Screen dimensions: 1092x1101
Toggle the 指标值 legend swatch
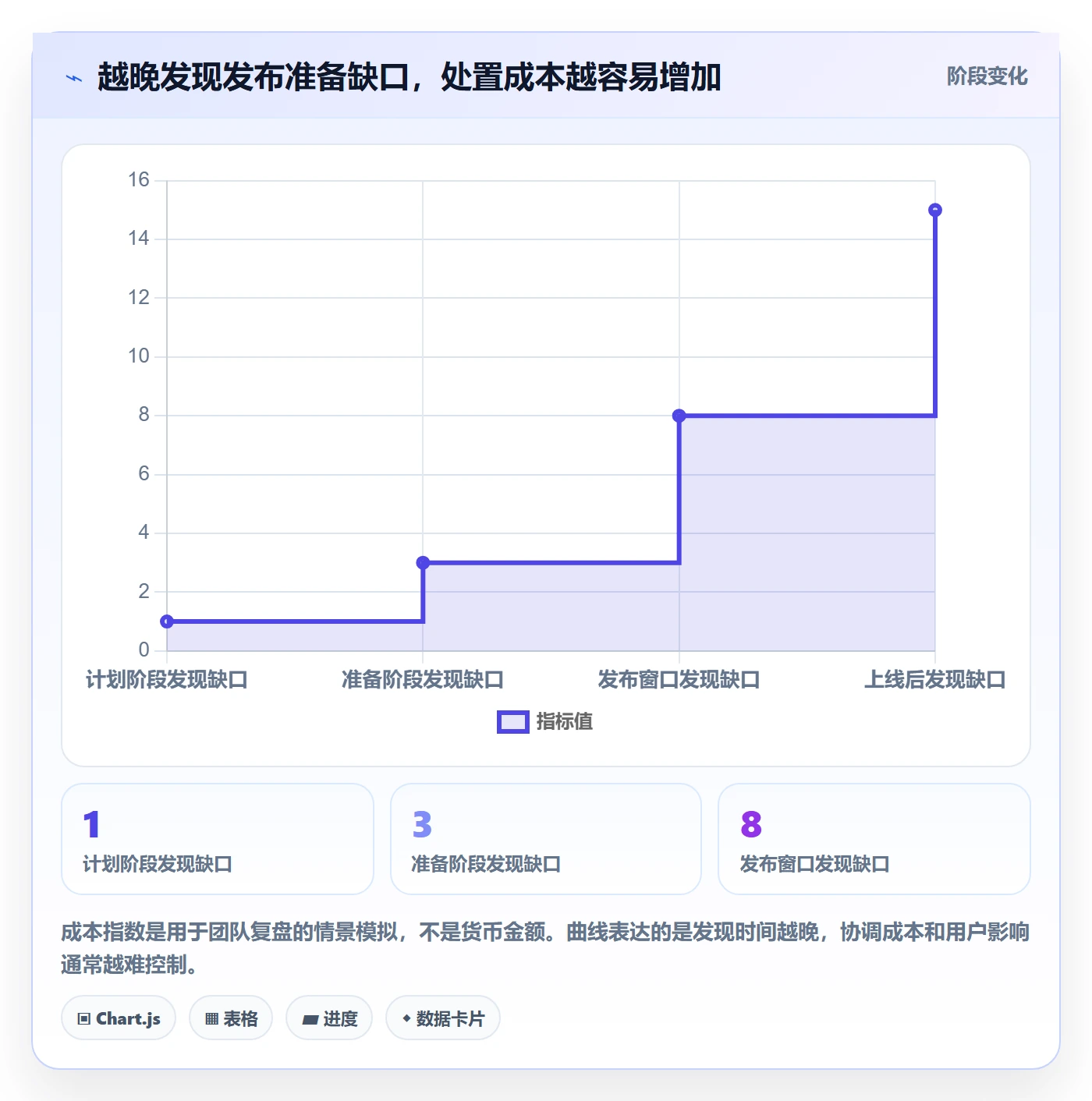(513, 722)
